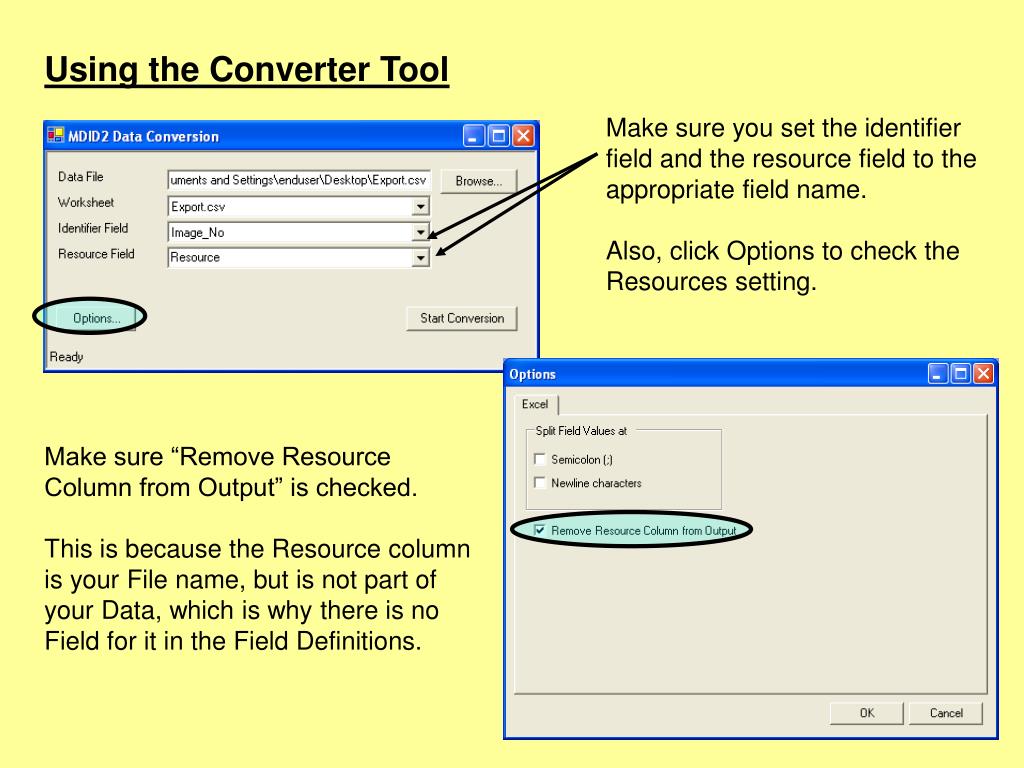Minimize the MDID2 Data Conversion window

(474, 136)
